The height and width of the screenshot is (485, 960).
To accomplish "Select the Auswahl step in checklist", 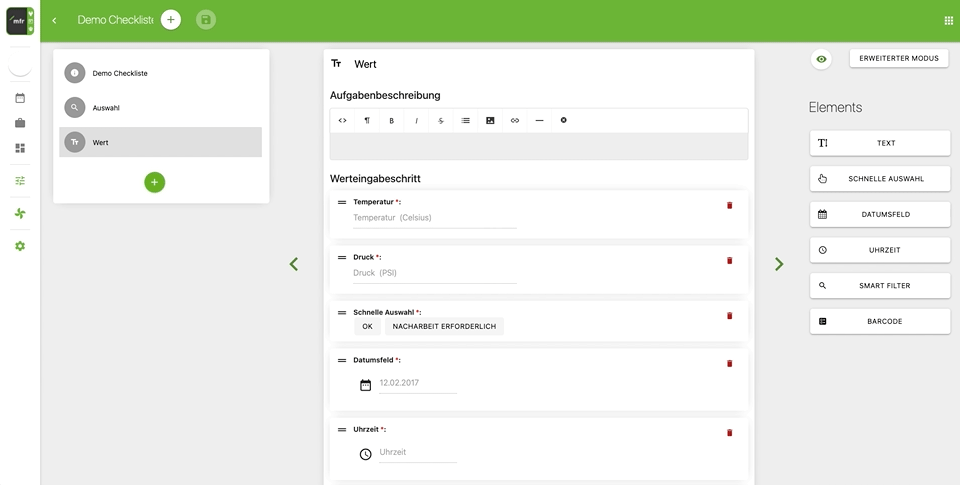I will point(160,108).
